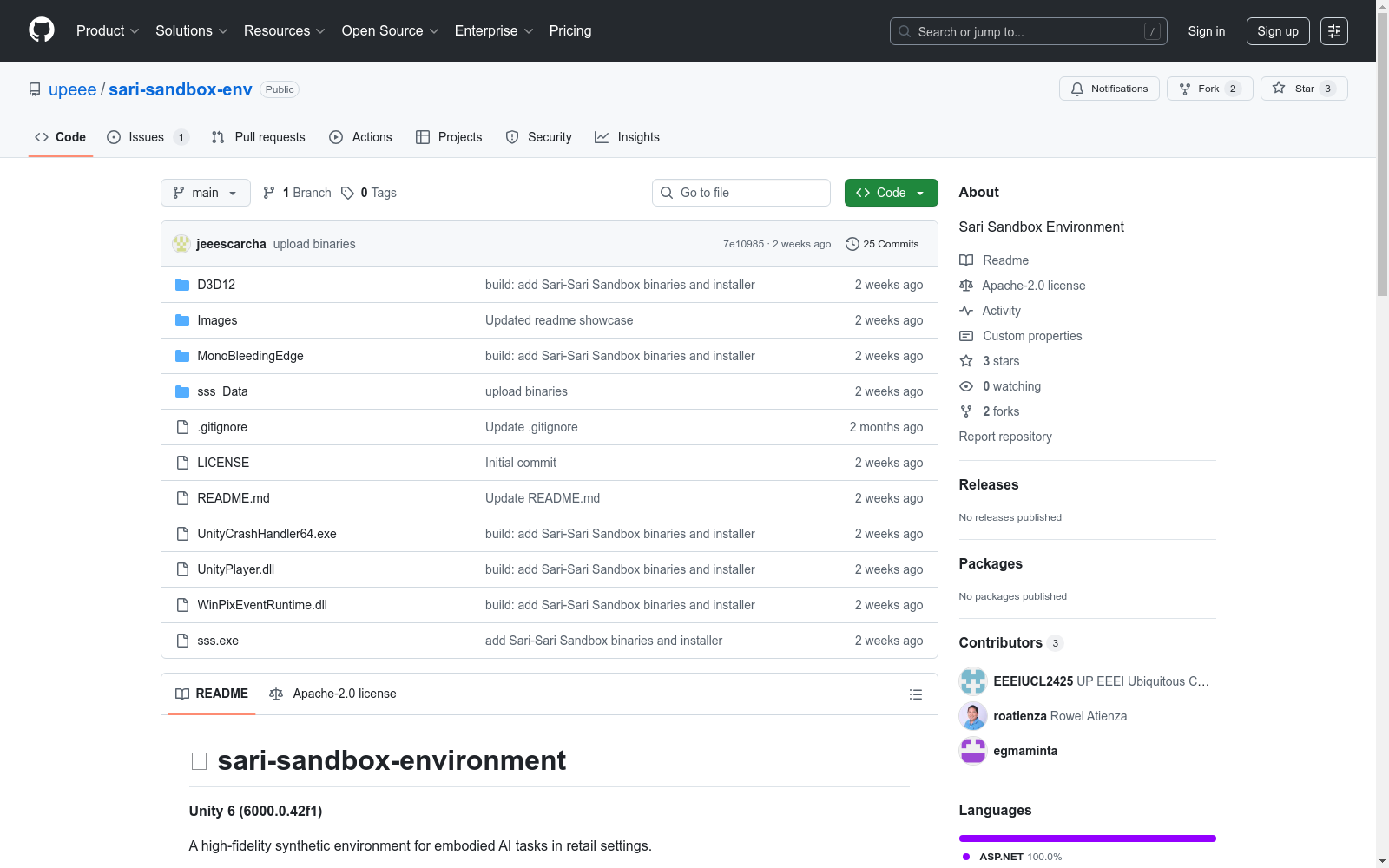Click the tag icon next to Tags

click(x=347, y=193)
